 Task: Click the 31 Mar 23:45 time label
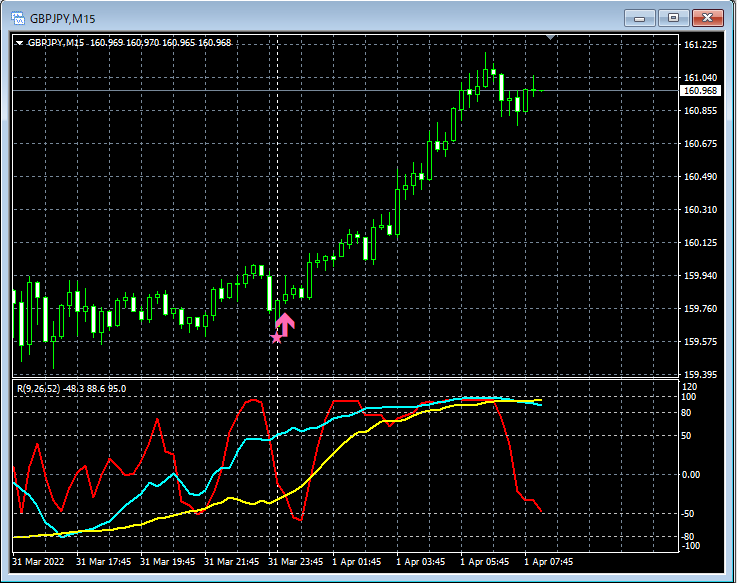(x=296, y=561)
